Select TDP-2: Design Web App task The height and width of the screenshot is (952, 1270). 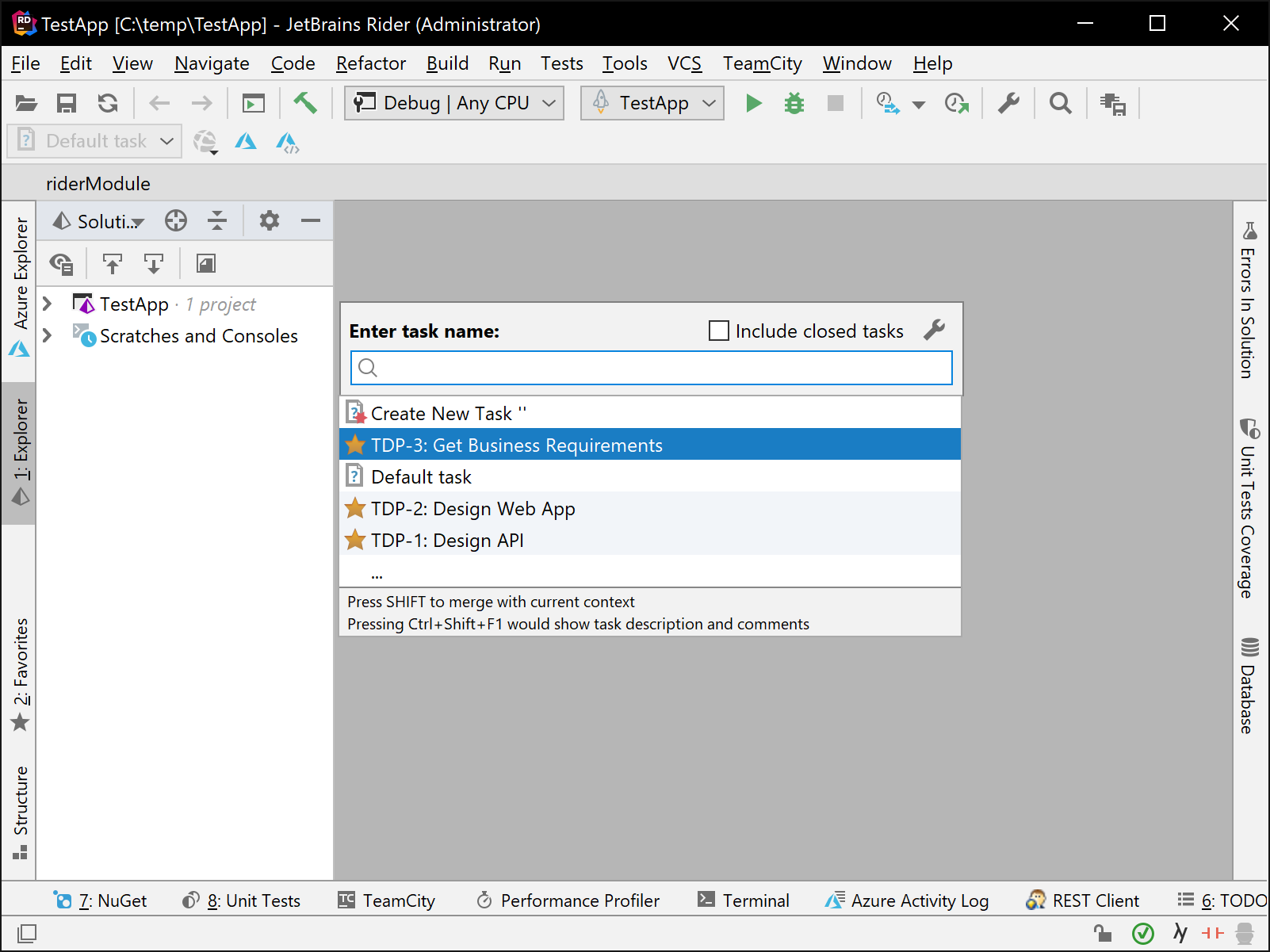(x=650, y=508)
